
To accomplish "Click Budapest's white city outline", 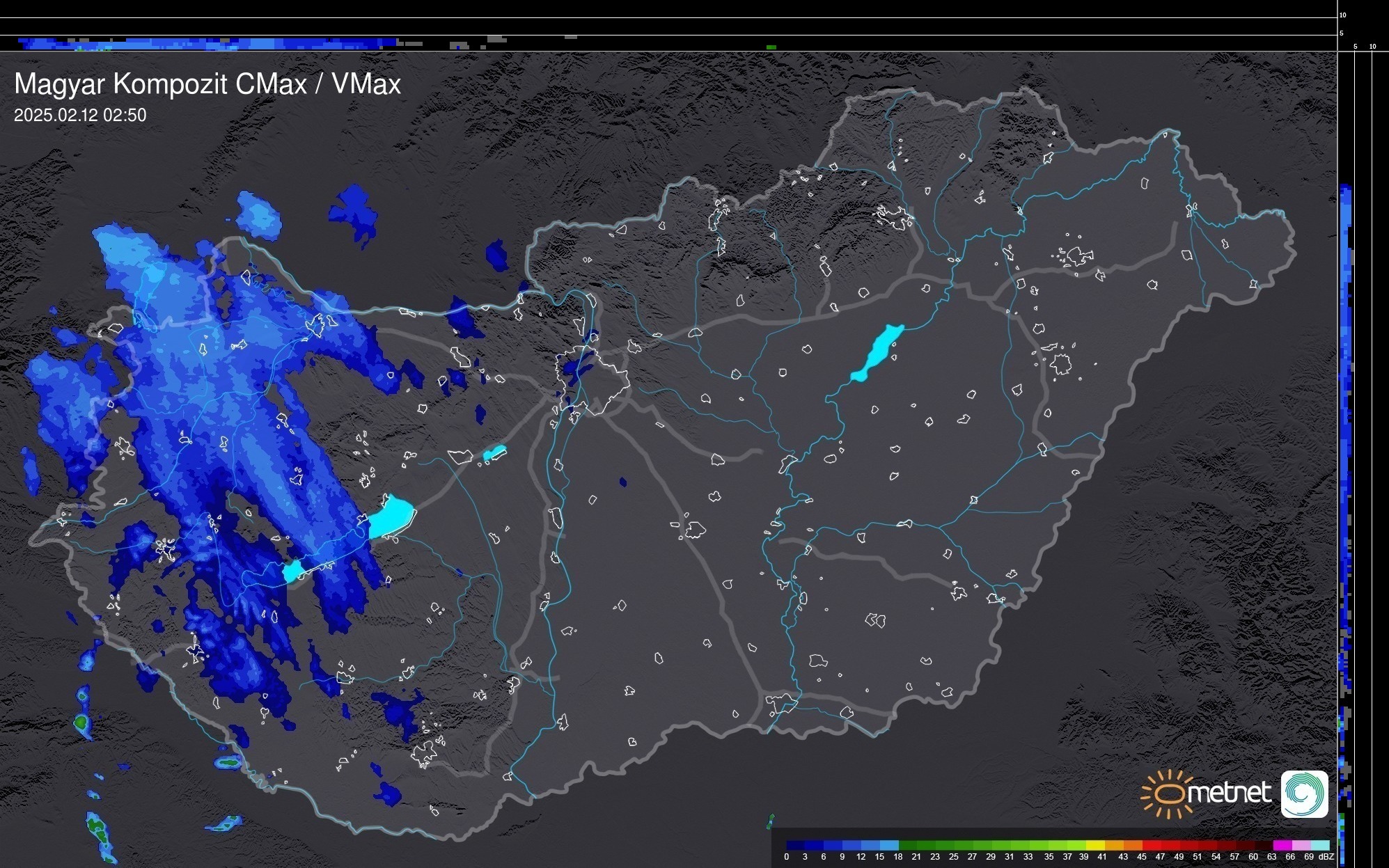I will (x=592, y=379).
